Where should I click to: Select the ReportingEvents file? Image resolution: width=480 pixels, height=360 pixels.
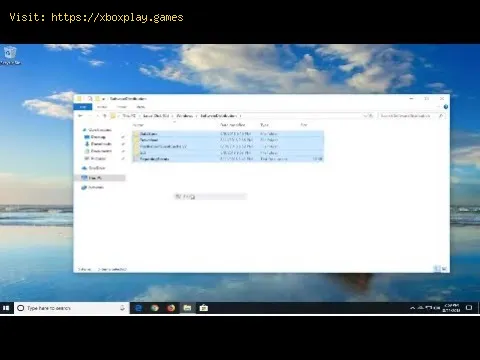point(228,159)
